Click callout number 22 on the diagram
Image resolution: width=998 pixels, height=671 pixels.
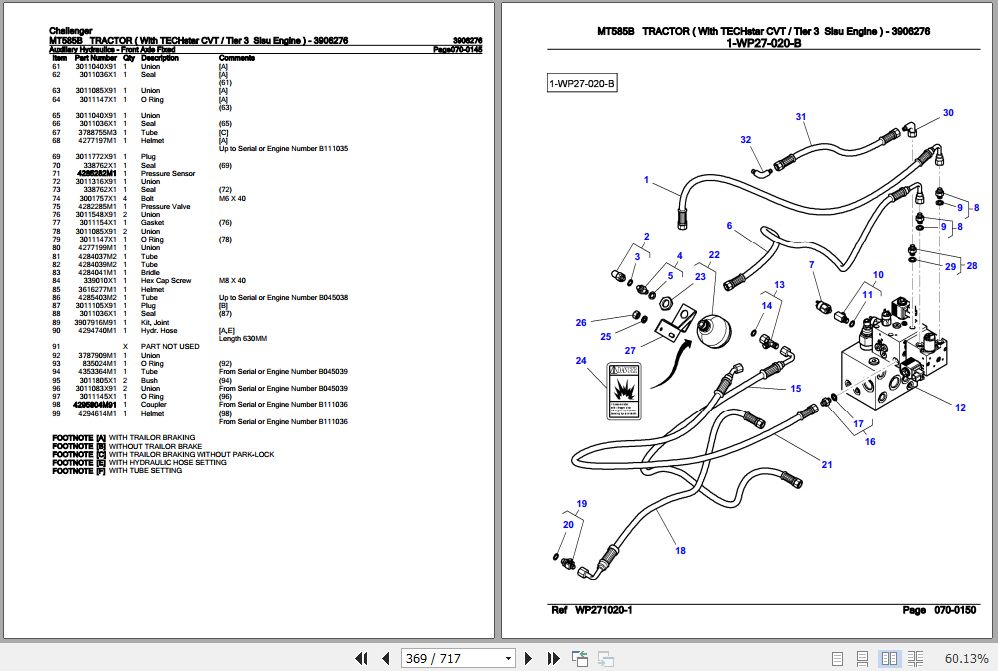tap(713, 254)
